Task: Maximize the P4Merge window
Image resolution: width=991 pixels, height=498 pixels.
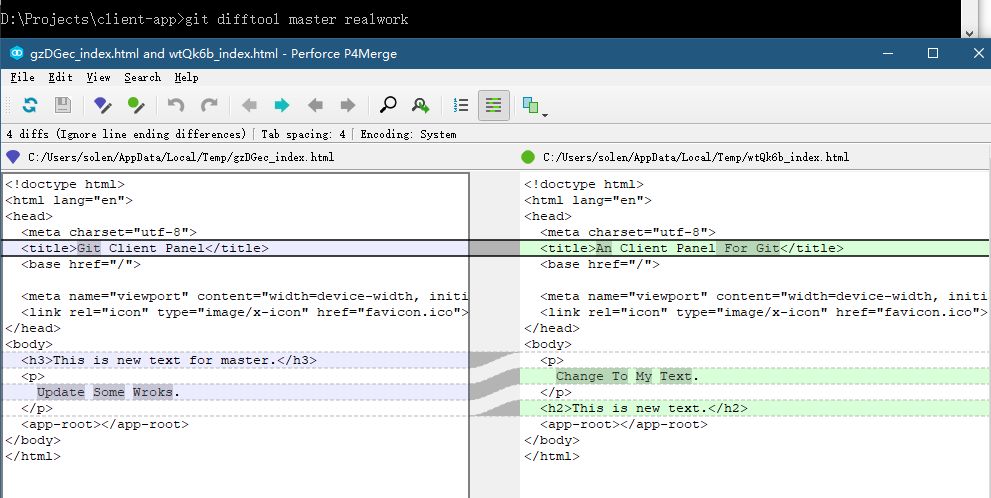Action: click(x=933, y=53)
